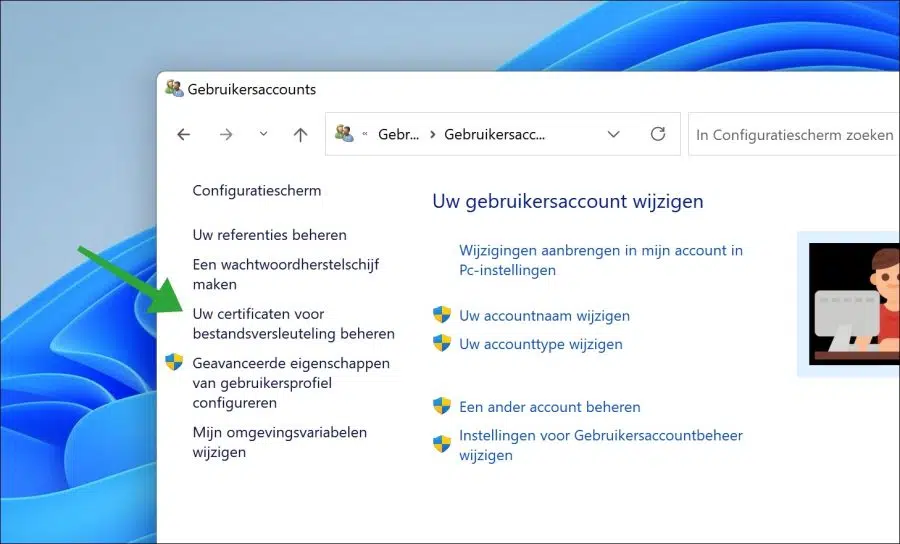Open 'Een ander account beheren'
Screen dimensions: 900x544
coord(550,407)
